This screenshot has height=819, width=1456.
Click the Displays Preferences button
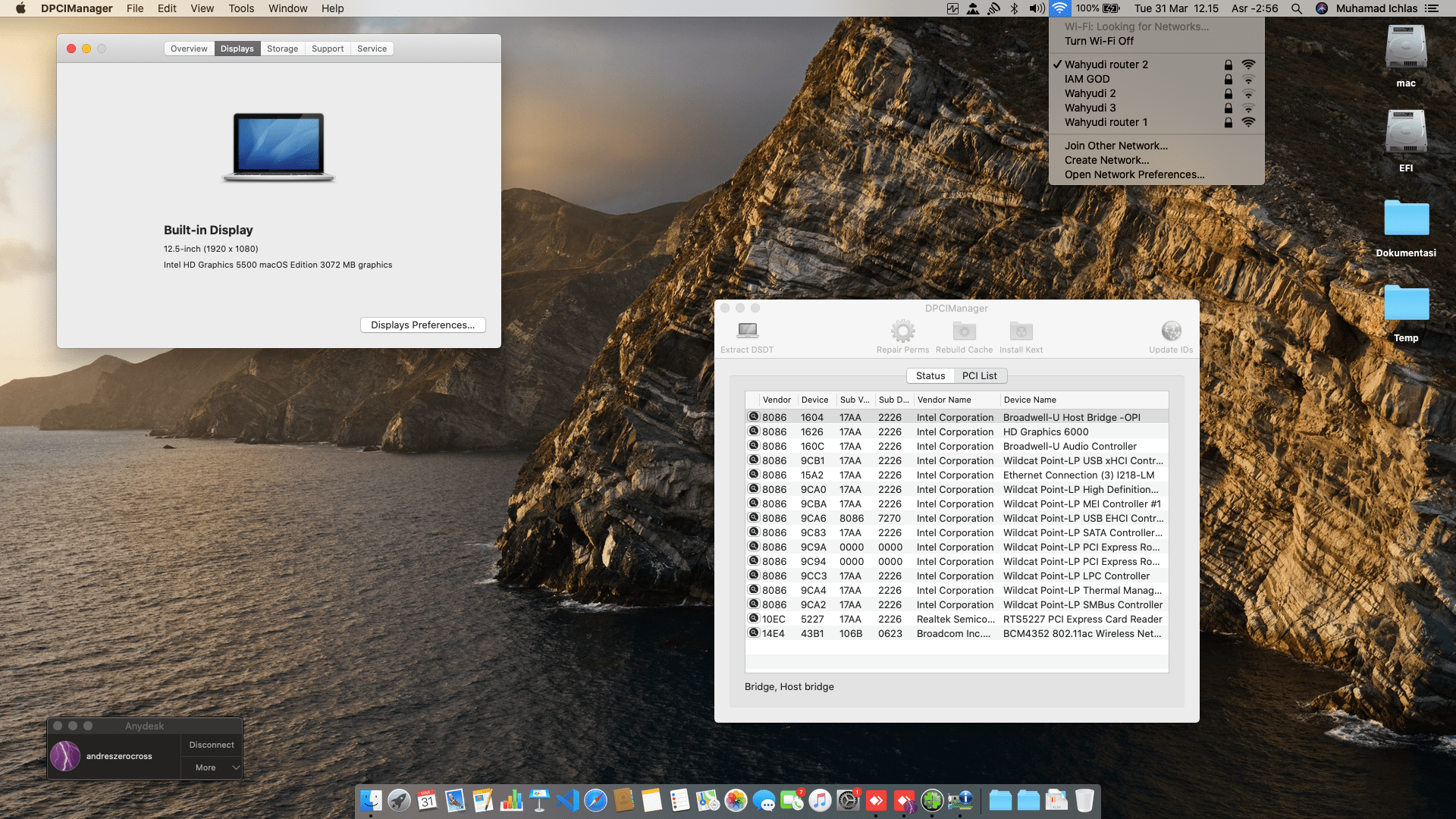pyautogui.click(x=422, y=325)
